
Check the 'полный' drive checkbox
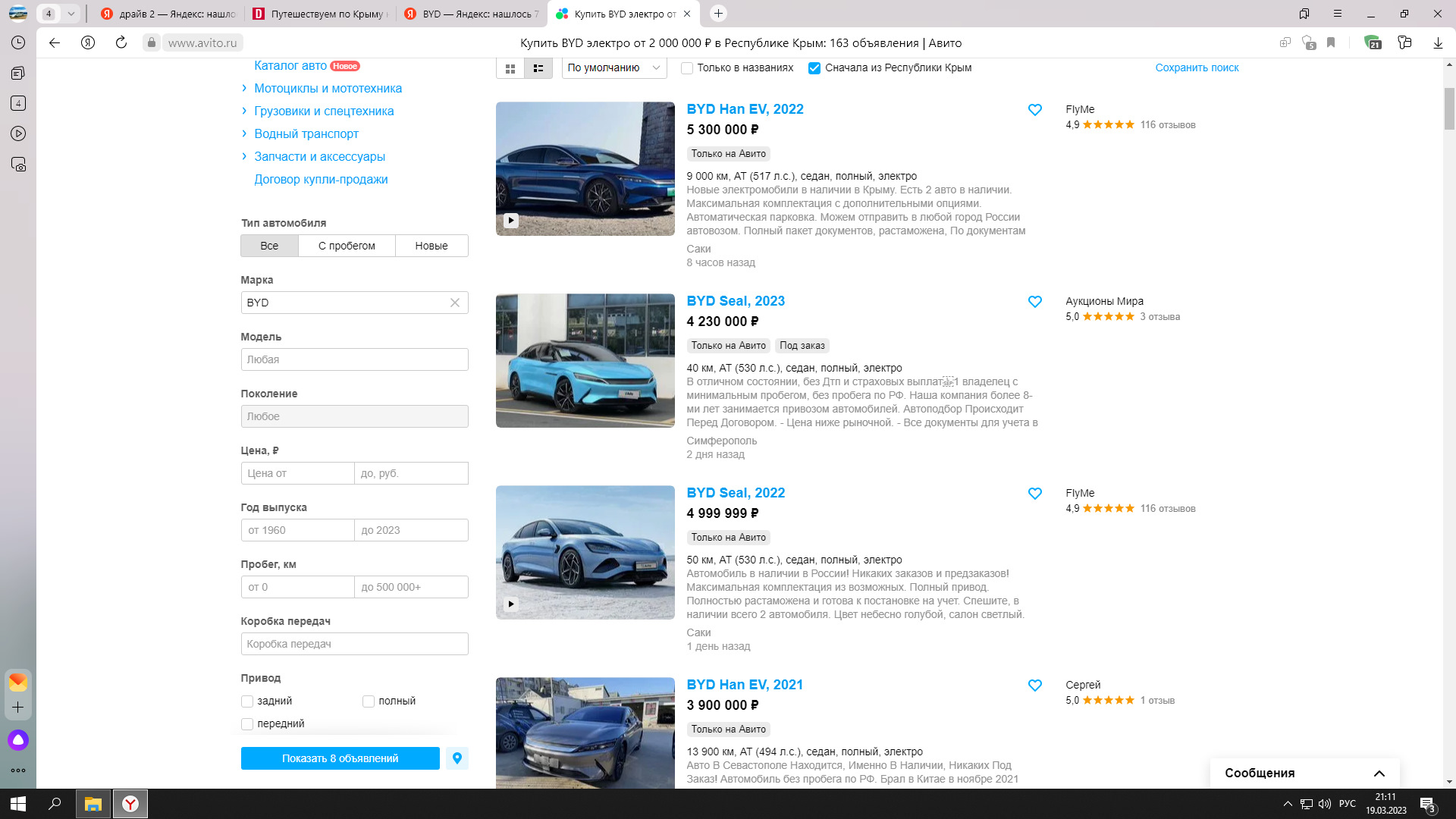pos(369,701)
